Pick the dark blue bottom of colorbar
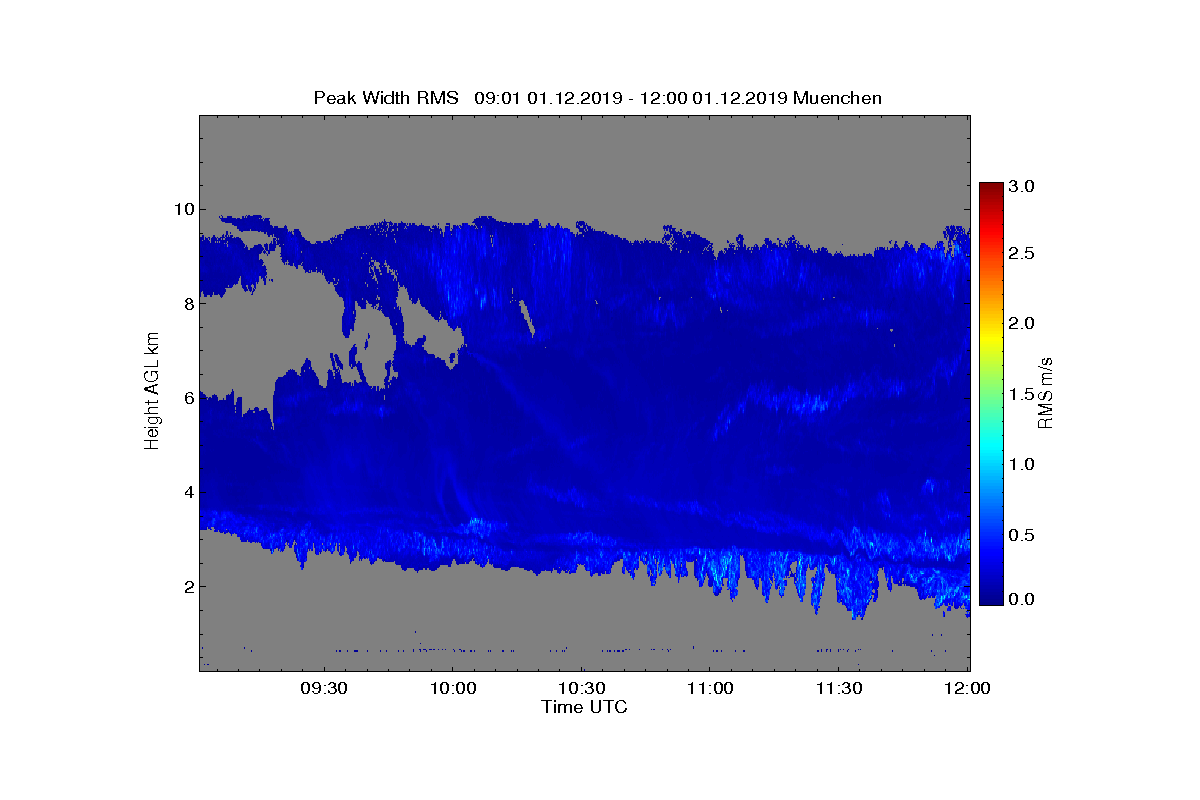 991,598
